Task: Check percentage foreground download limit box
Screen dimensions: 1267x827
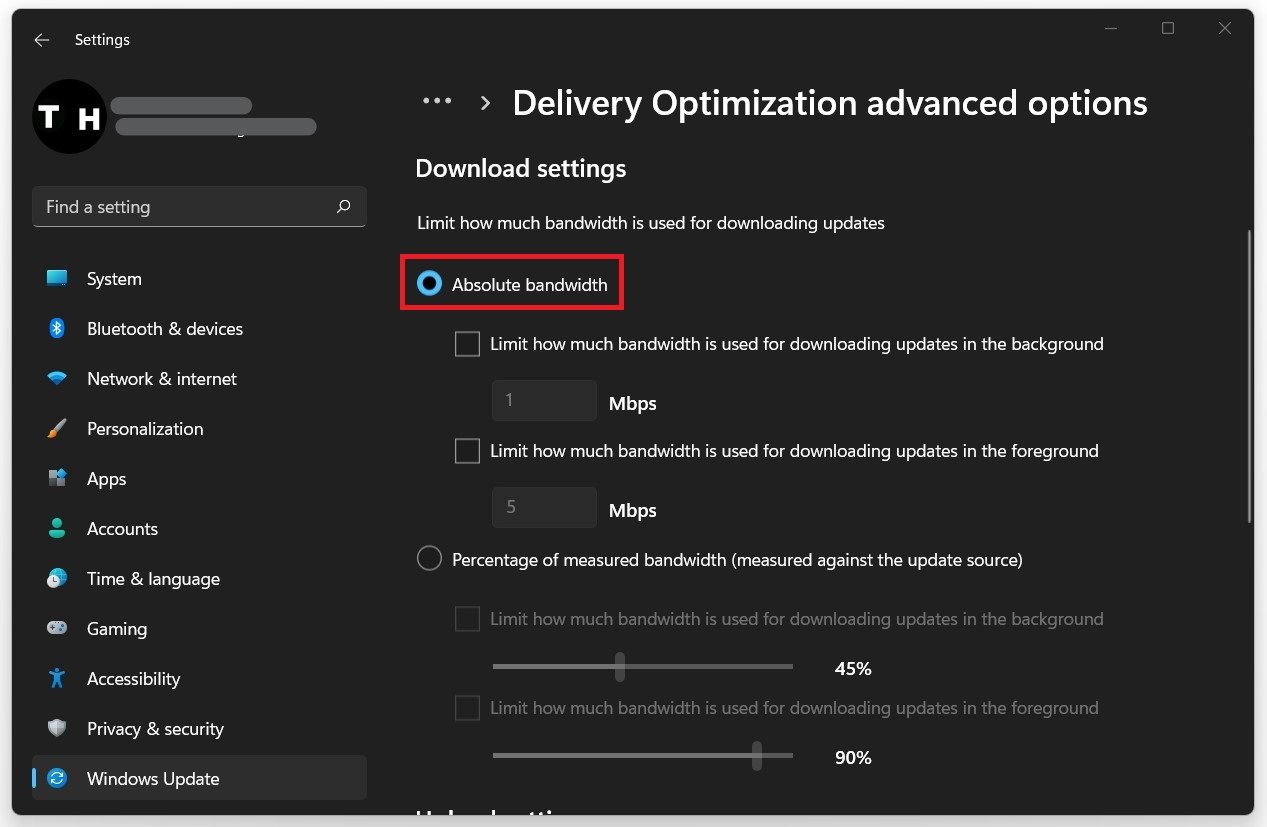Action: point(467,708)
